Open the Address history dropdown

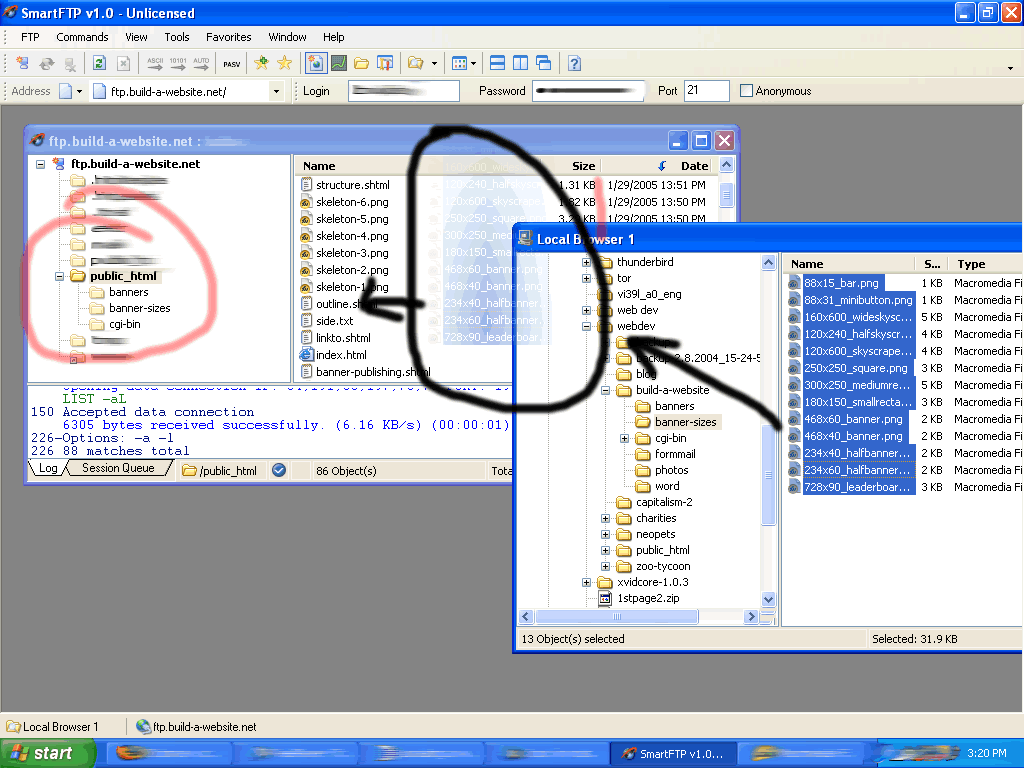point(277,91)
